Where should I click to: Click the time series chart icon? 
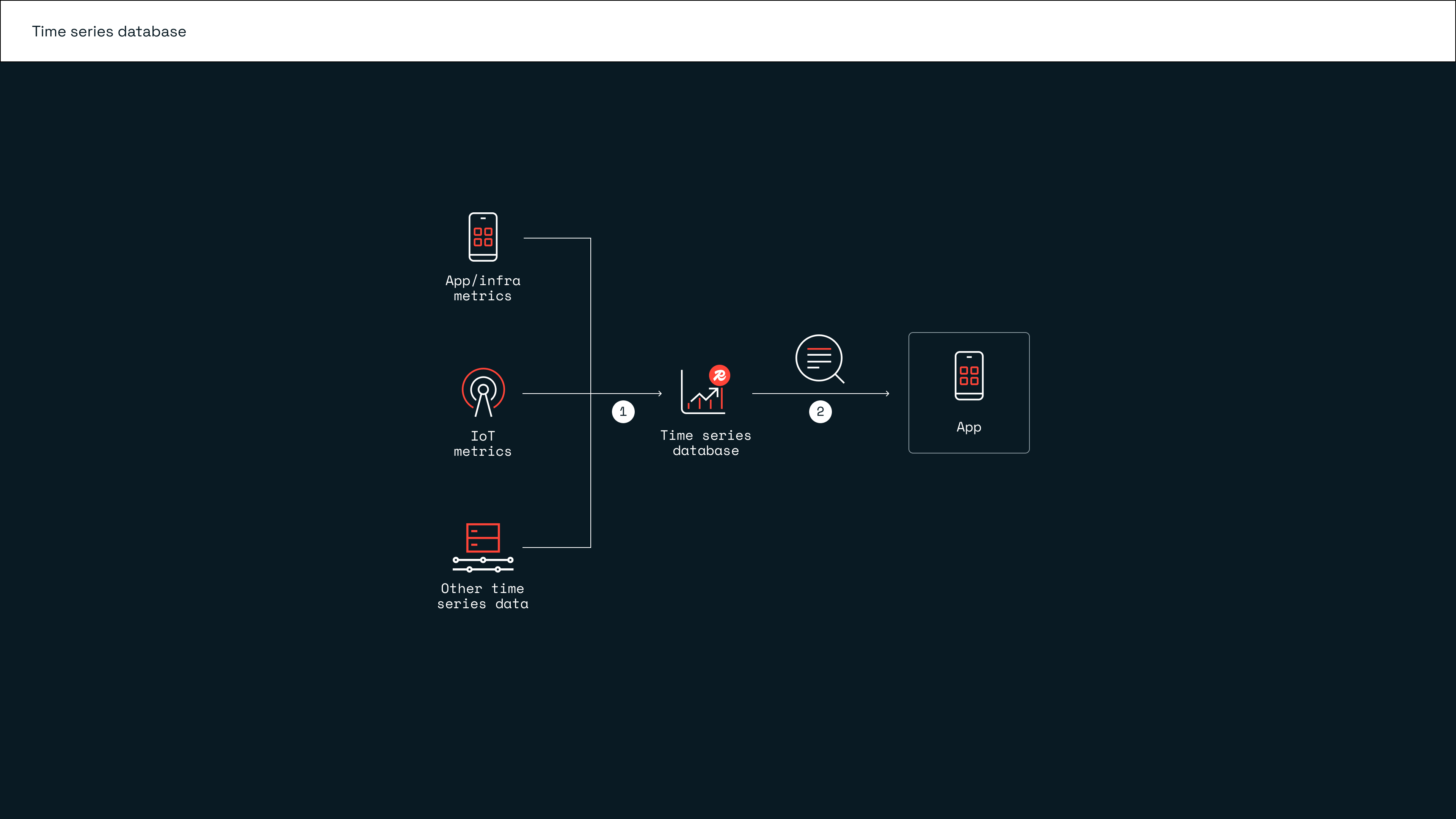point(701,396)
